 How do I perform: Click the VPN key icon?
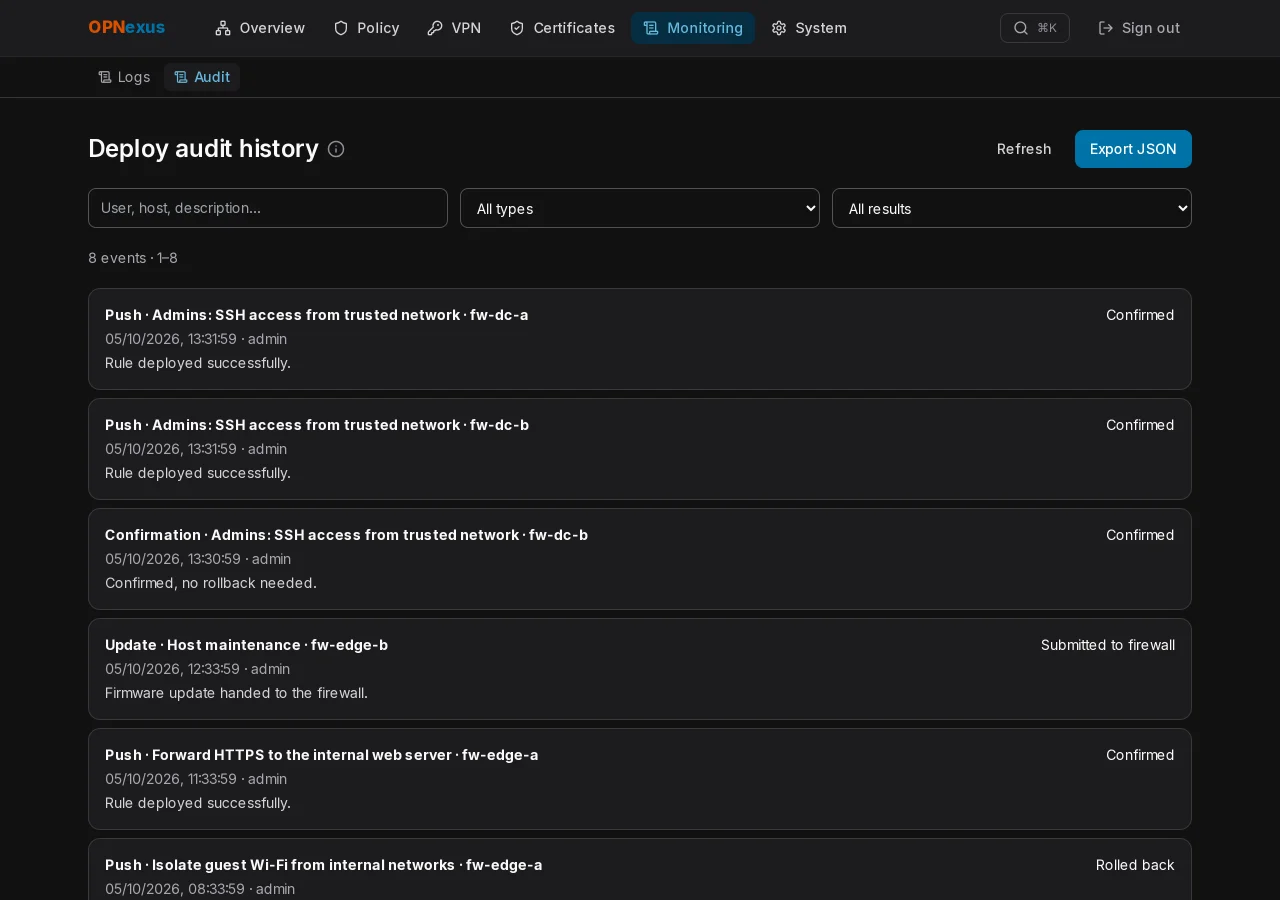click(435, 28)
